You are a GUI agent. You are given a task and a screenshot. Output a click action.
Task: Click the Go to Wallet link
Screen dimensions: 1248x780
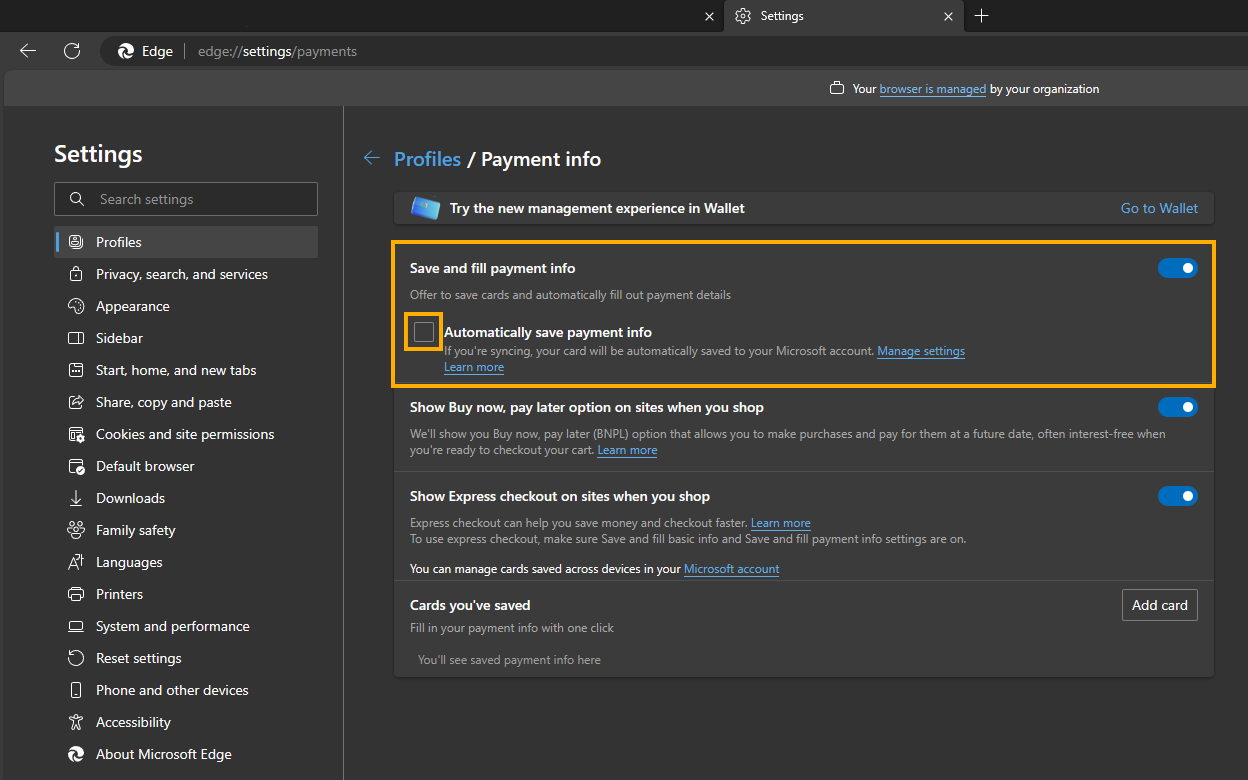pos(1159,208)
